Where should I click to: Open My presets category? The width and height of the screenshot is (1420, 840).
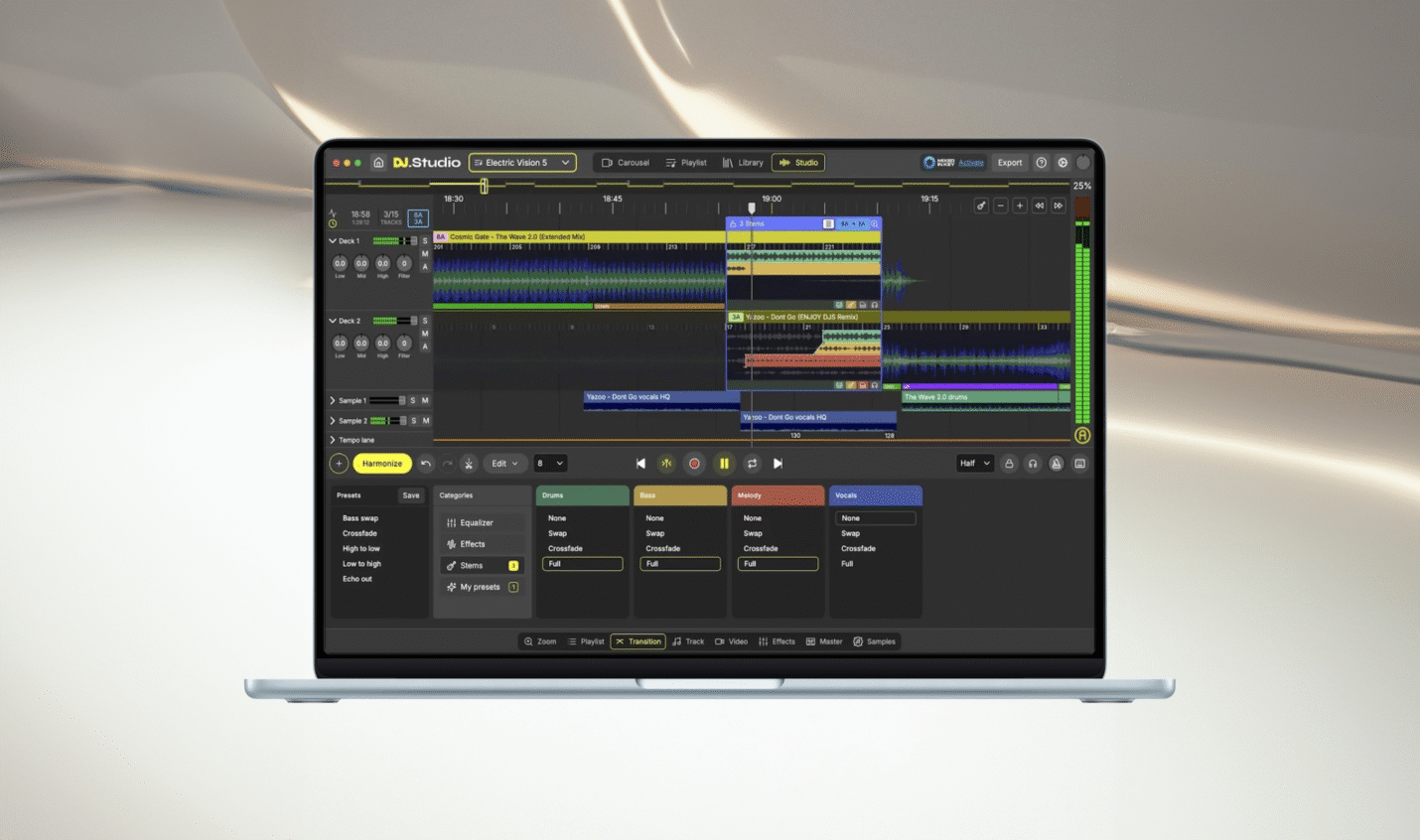pos(452,587)
